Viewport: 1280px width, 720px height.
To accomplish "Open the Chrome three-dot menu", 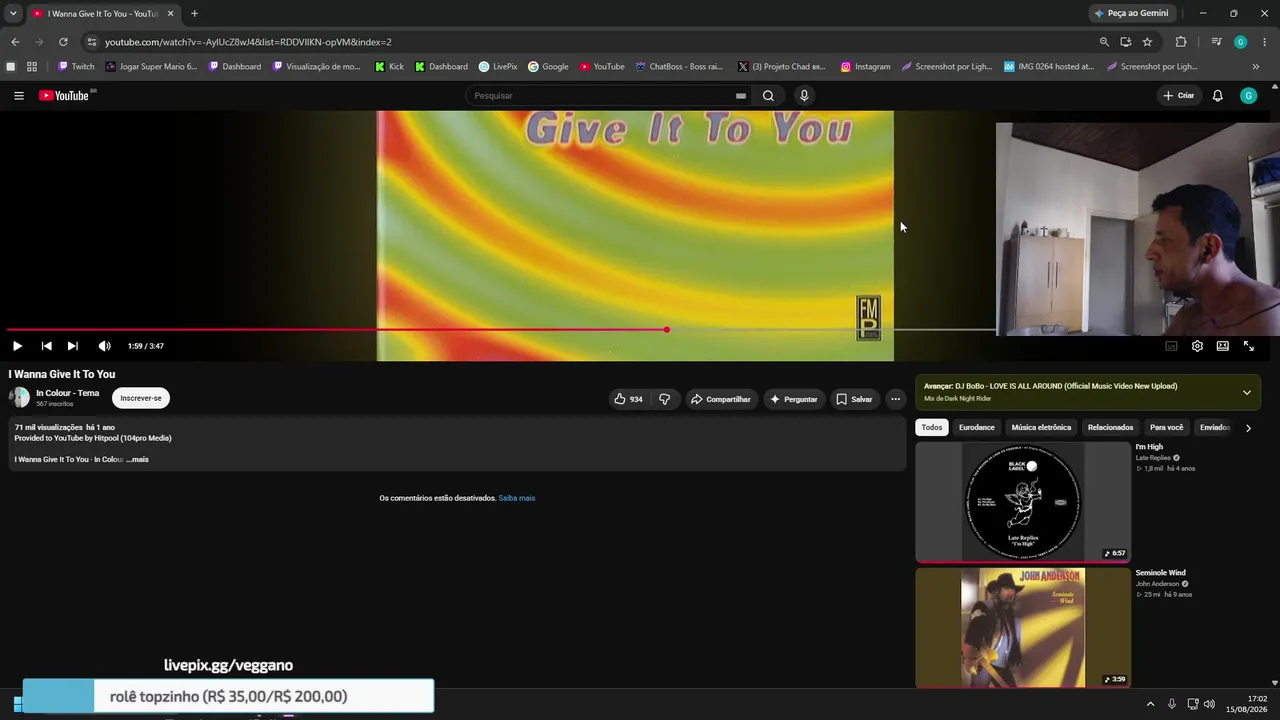I will coord(1265,42).
